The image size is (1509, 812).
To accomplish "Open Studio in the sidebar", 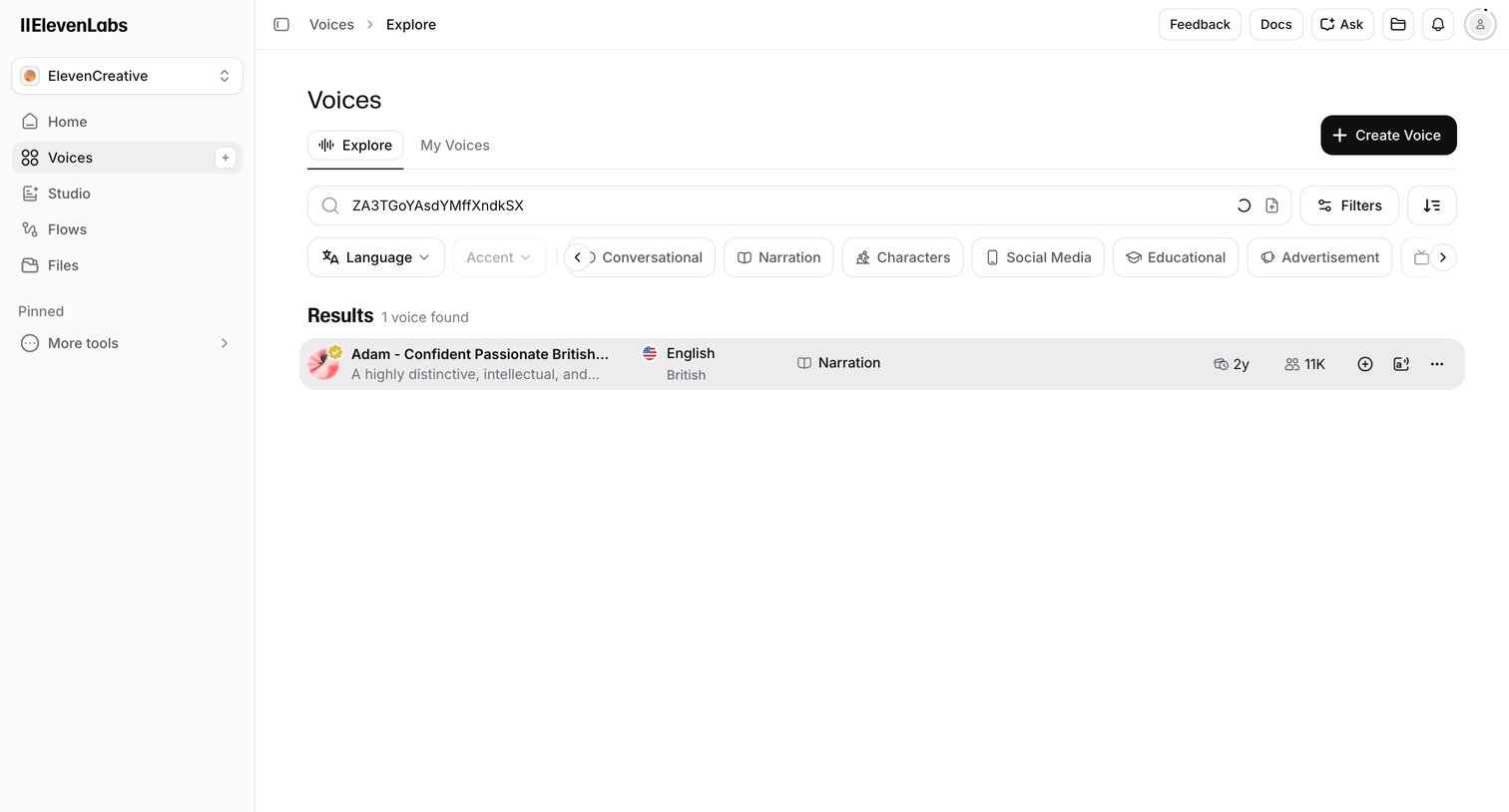I will (127, 194).
